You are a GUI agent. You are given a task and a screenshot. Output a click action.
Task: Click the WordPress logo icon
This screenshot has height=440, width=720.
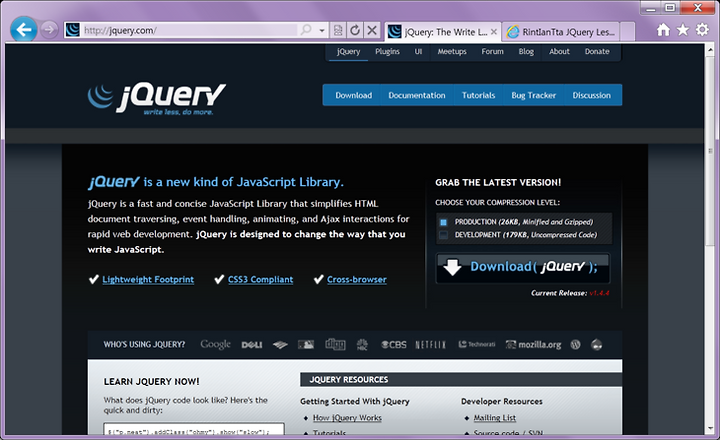coord(575,344)
